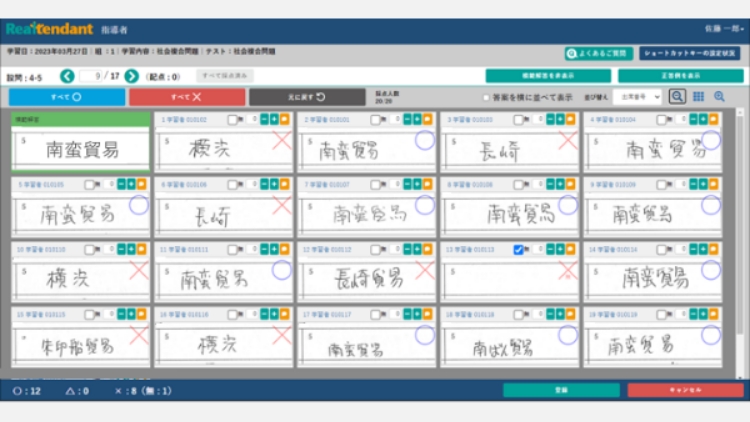Uncheck the checked box on student 010113 card
Screen dimensions: 750x422
click(x=518, y=249)
